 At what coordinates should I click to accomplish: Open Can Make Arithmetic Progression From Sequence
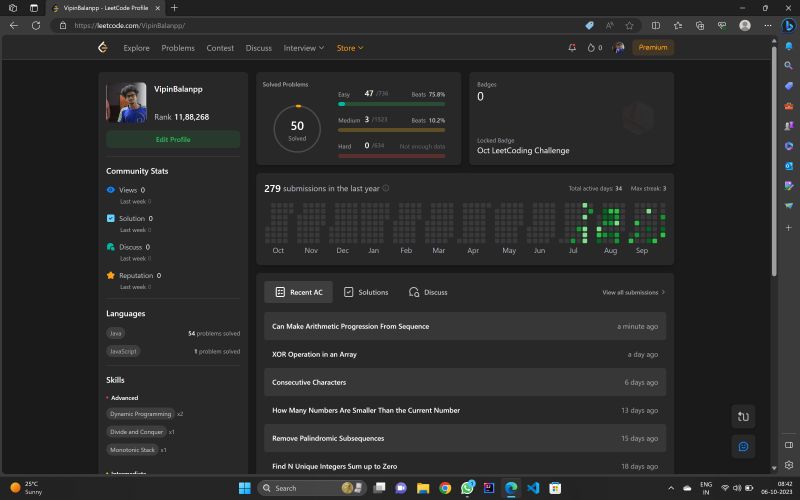pos(465,326)
